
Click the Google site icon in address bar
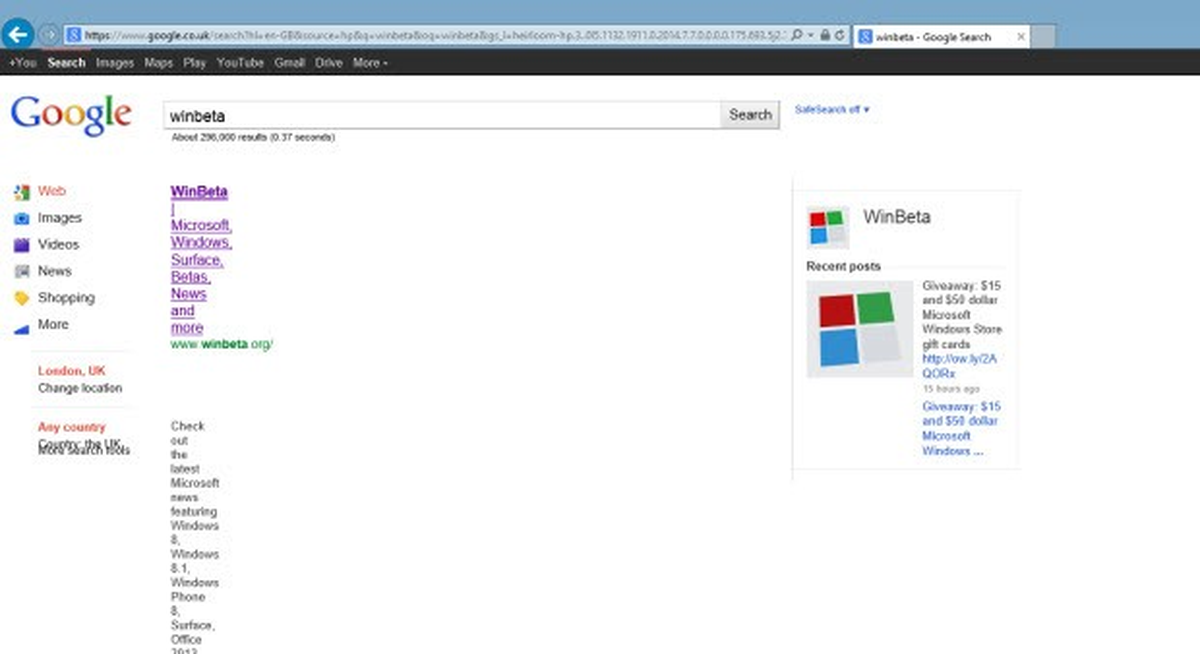[x=73, y=35]
